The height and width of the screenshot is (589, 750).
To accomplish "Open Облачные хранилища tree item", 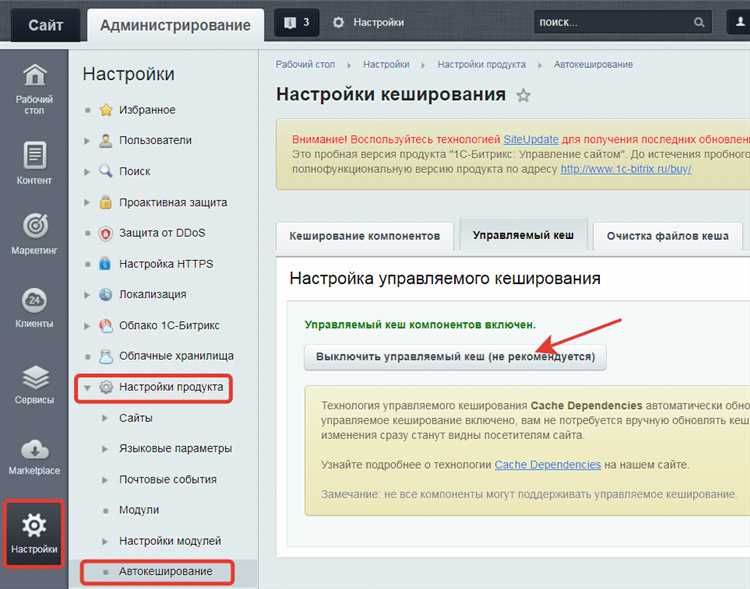I will pos(176,356).
